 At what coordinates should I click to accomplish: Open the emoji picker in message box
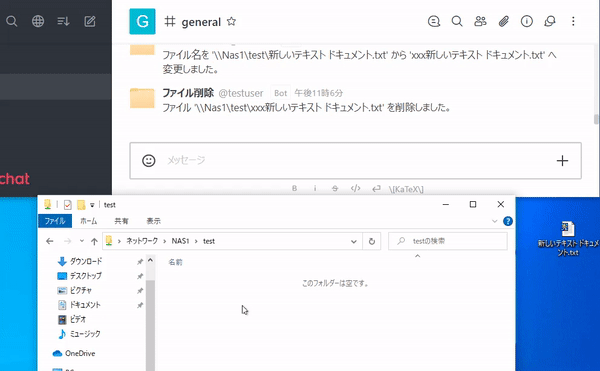tap(148, 160)
